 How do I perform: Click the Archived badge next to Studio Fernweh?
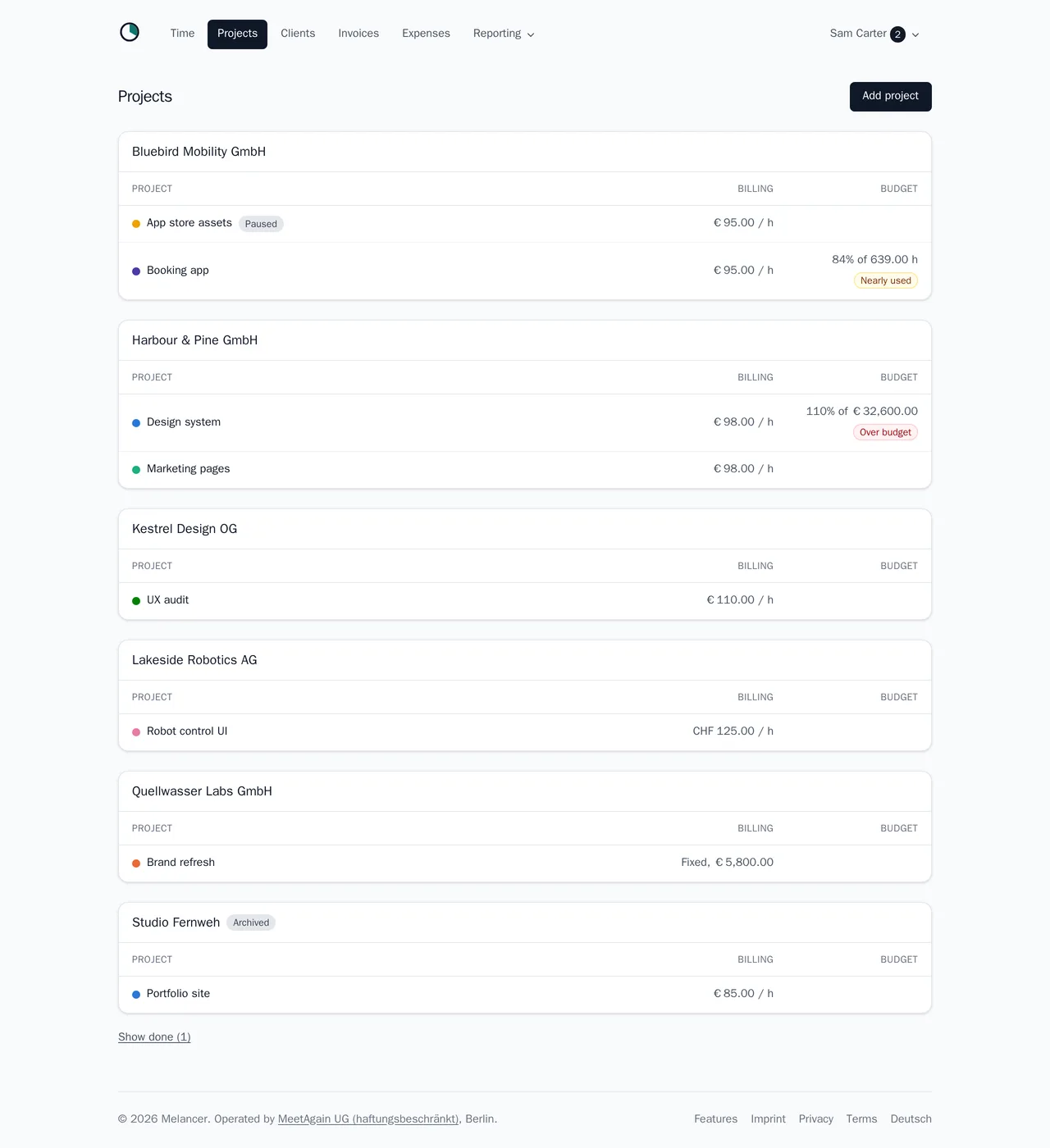click(251, 922)
